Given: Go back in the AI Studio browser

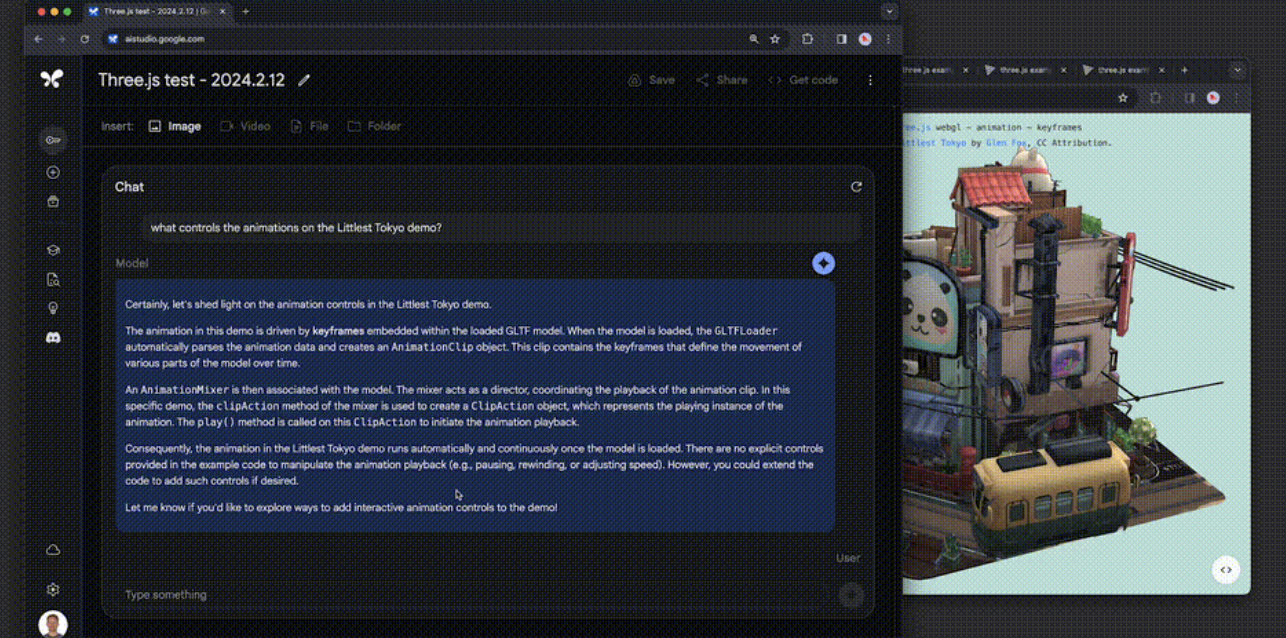Looking at the screenshot, I should (x=38, y=39).
